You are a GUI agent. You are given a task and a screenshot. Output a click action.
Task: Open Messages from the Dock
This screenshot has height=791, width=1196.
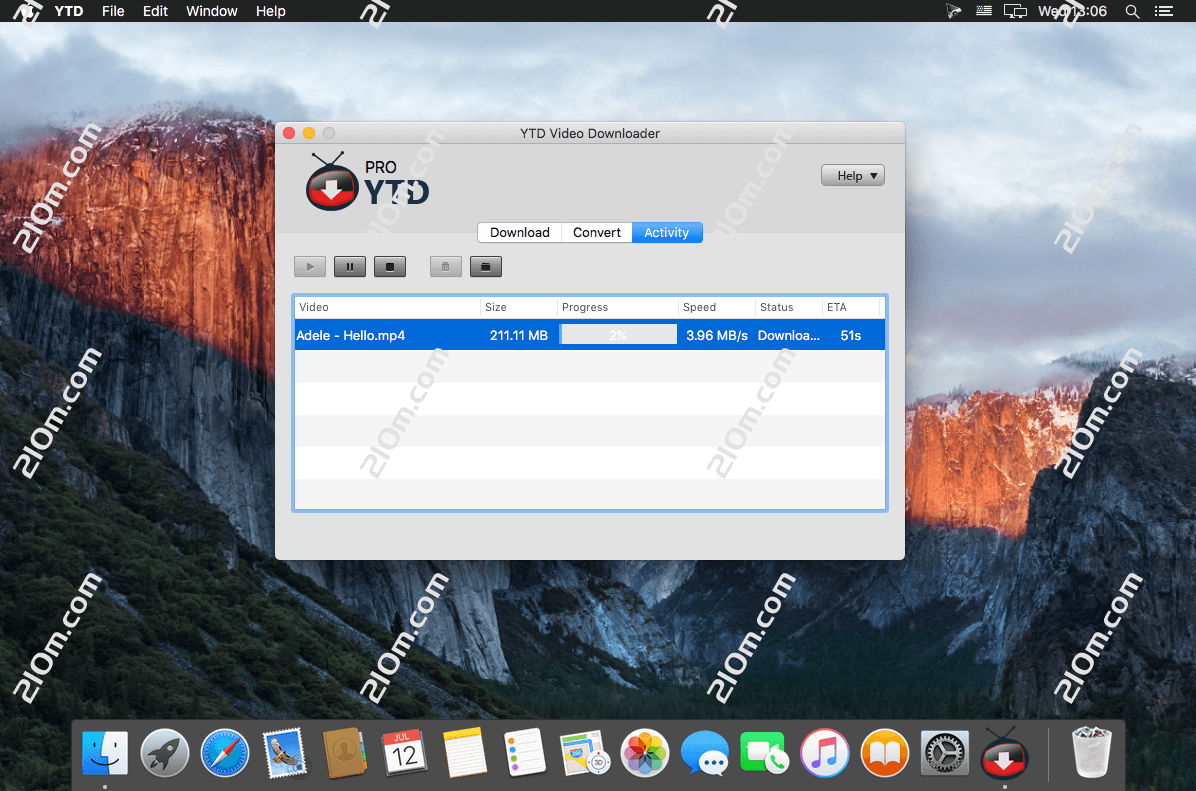[x=704, y=753]
